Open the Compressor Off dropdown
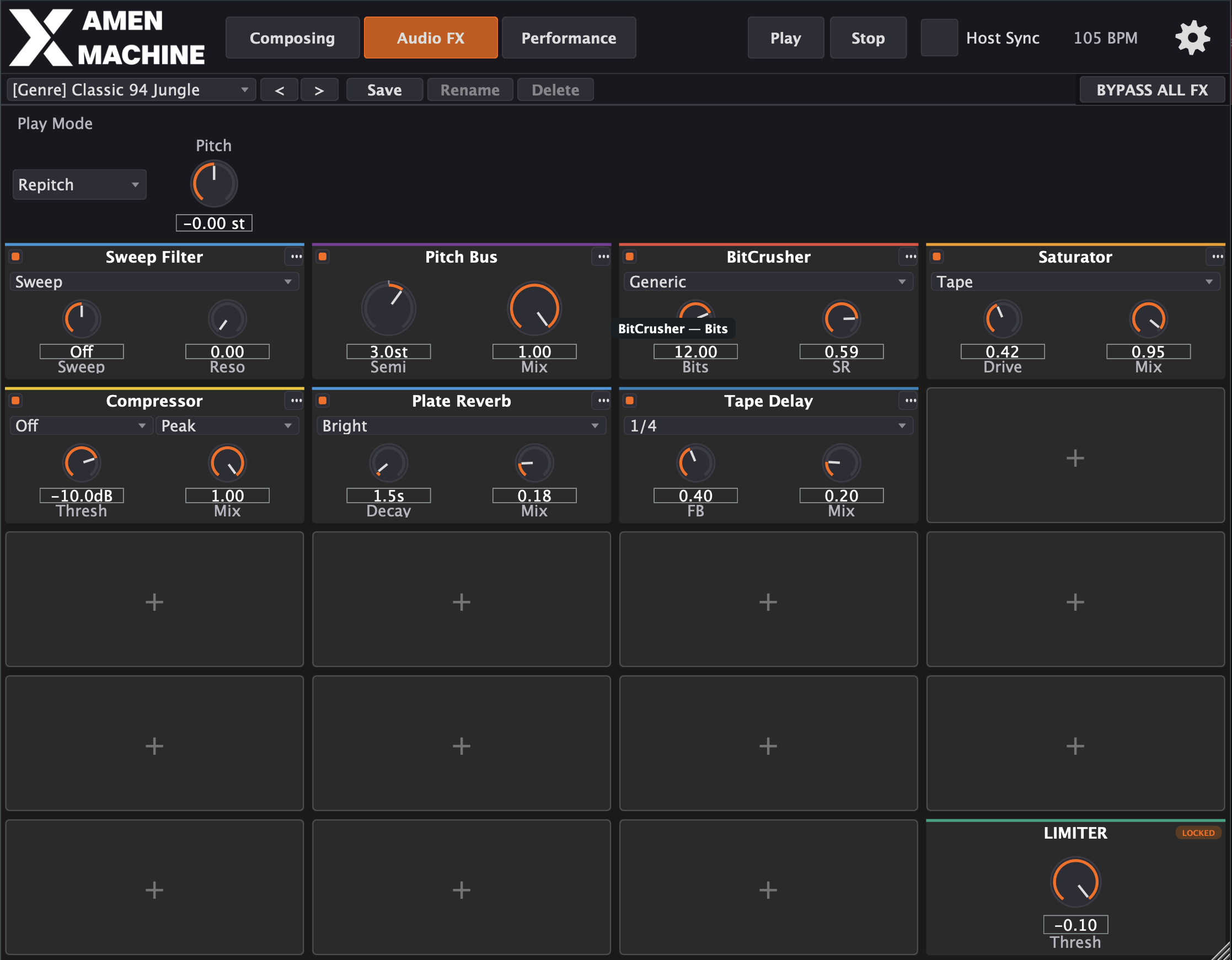Image resolution: width=1232 pixels, height=960 pixels. pos(81,425)
